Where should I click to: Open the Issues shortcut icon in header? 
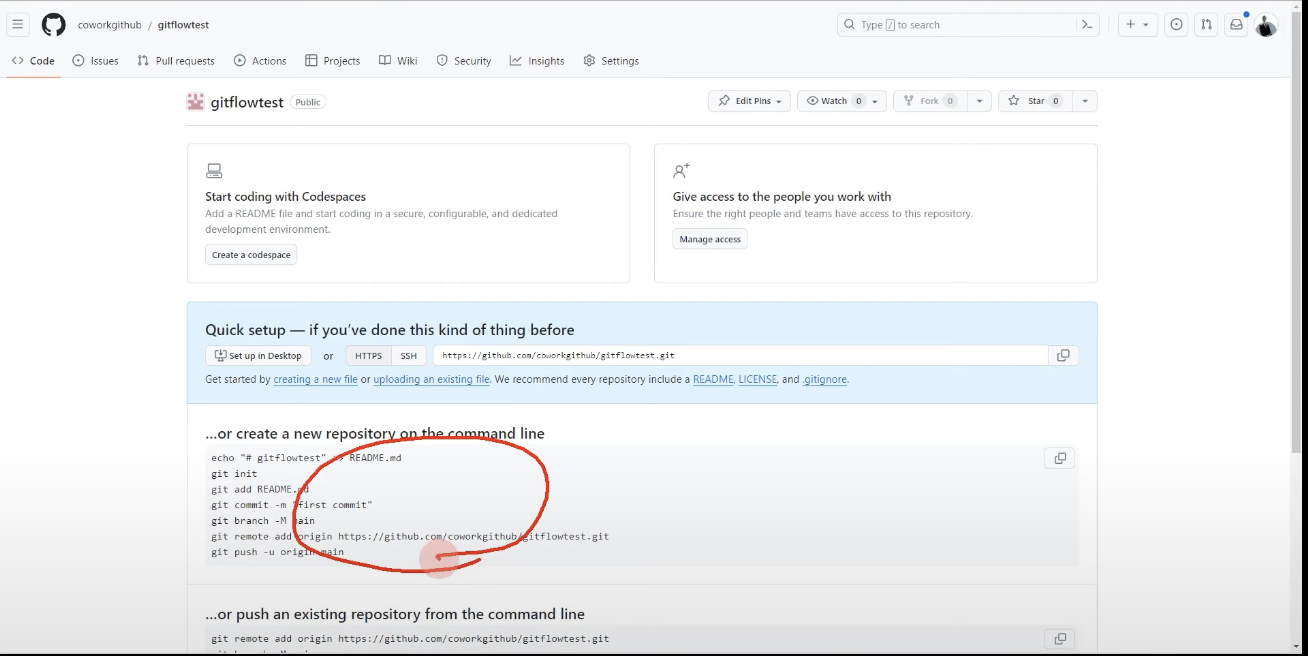(x=1177, y=25)
